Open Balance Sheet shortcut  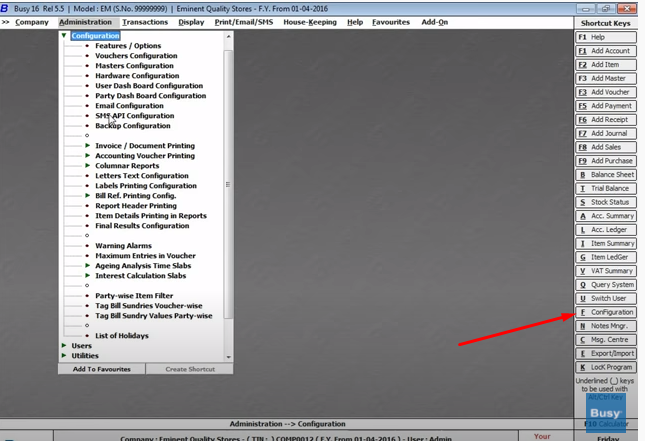(x=606, y=175)
